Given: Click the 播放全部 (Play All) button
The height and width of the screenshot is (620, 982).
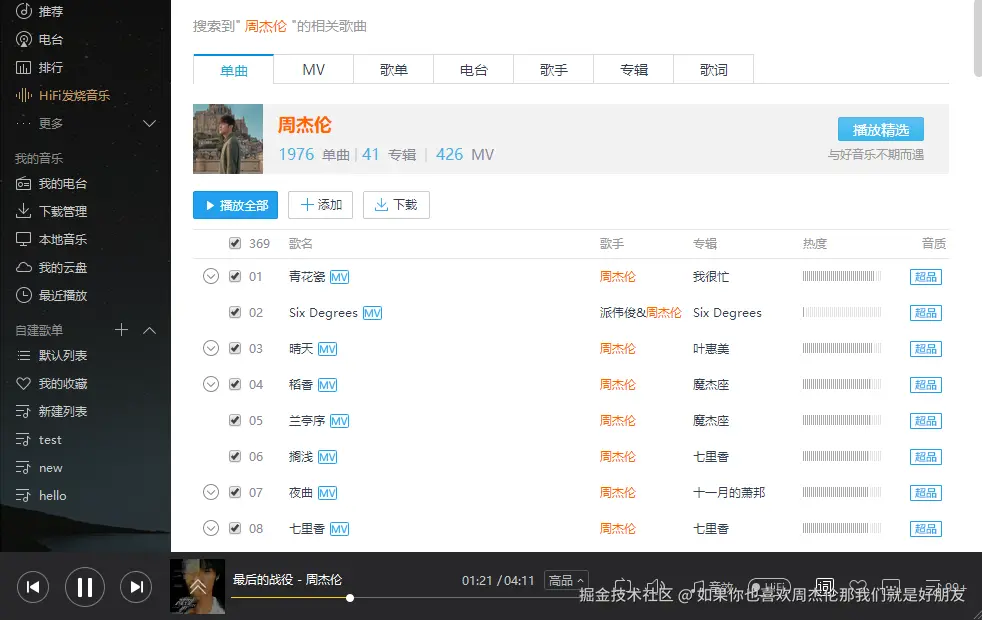Looking at the screenshot, I should click(x=235, y=205).
